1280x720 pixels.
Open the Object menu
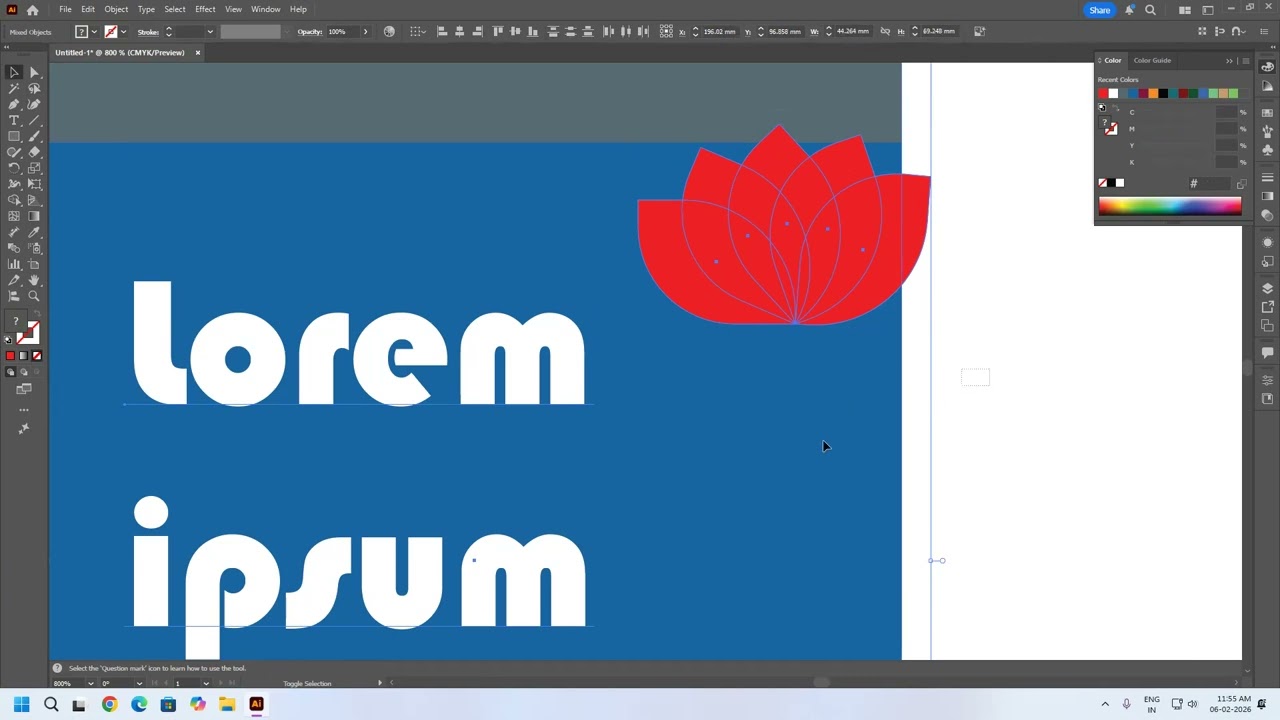pos(116,9)
